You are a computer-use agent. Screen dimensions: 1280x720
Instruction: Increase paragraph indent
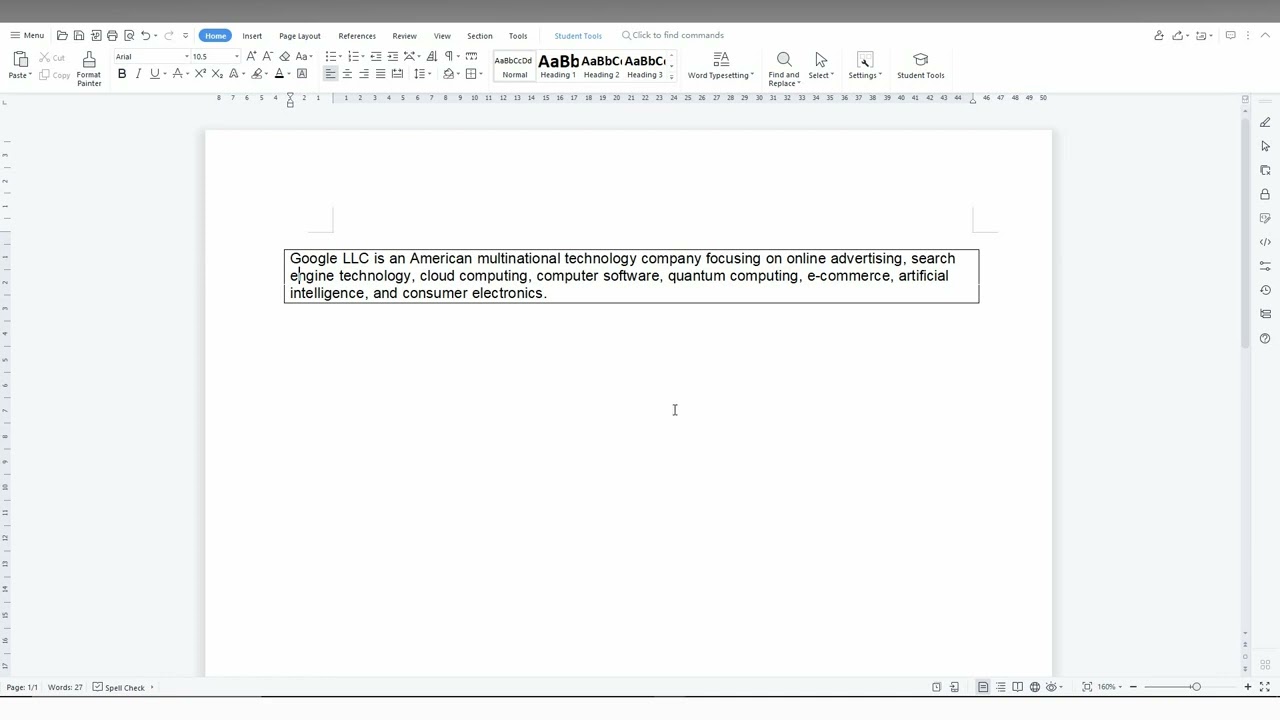pyautogui.click(x=393, y=56)
